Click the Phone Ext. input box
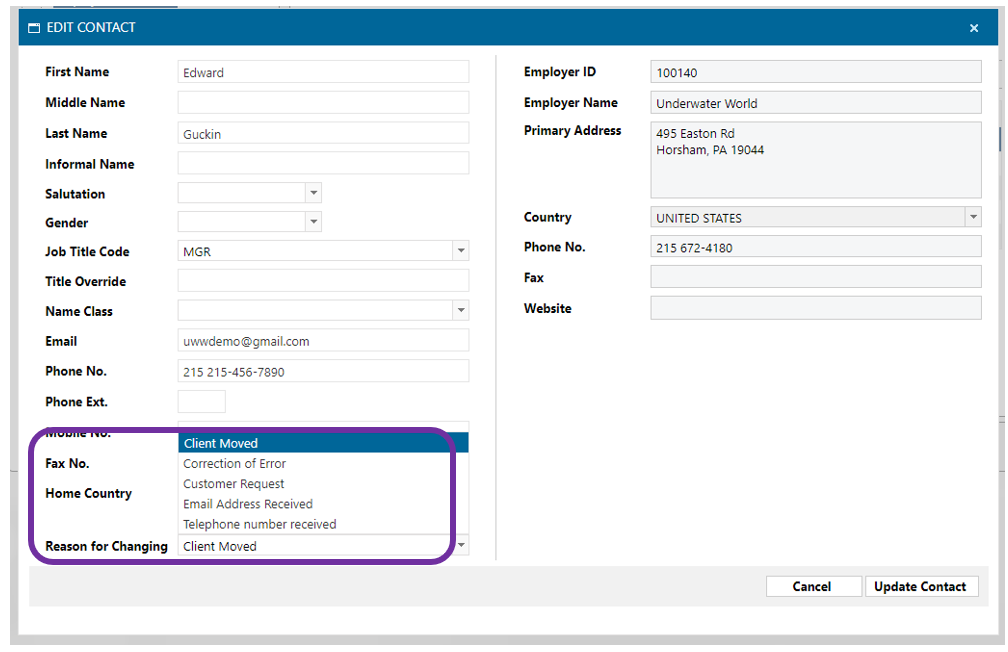Screen dimensions: 1008x652 [201, 402]
